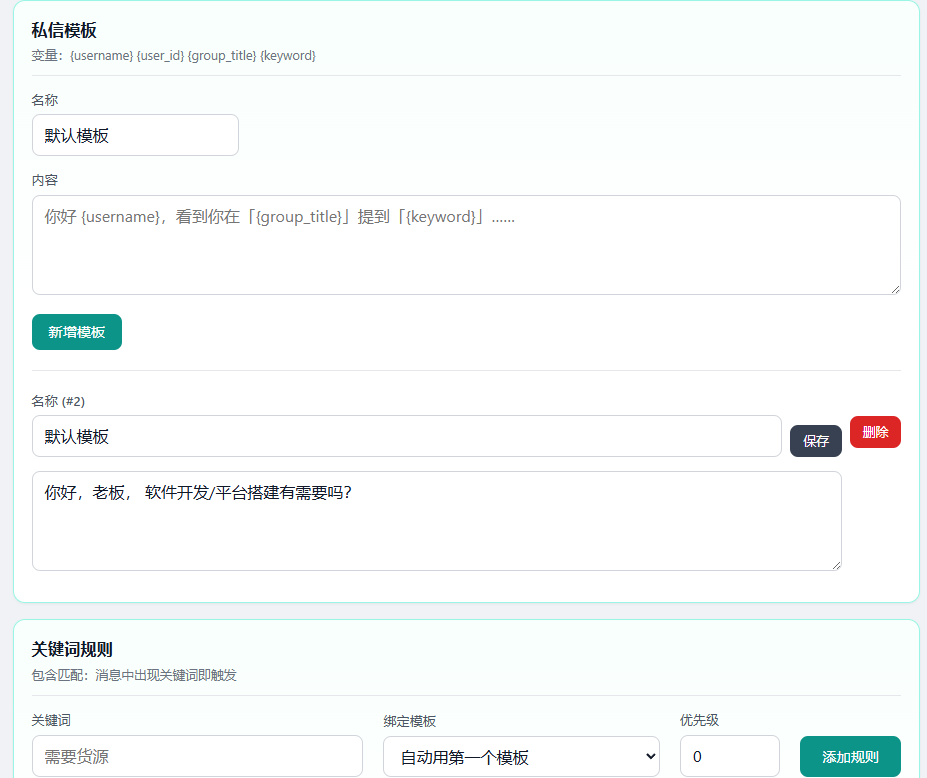Delete template #2 with 删除 button
Image resolution: width=927 pixels, height=778 pixels.
tap(876, 432)
